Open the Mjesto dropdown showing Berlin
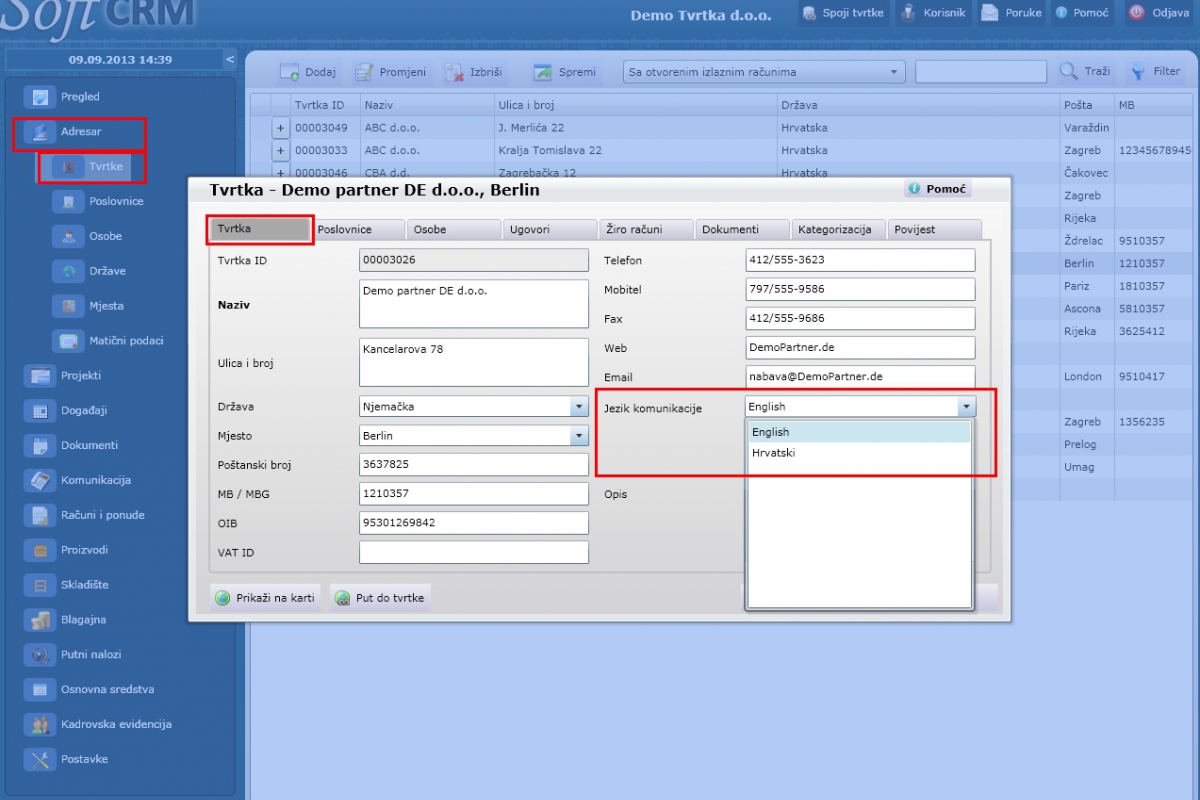Image resolution: width=1200 pixels, height=800 pixels. point(579,436)
